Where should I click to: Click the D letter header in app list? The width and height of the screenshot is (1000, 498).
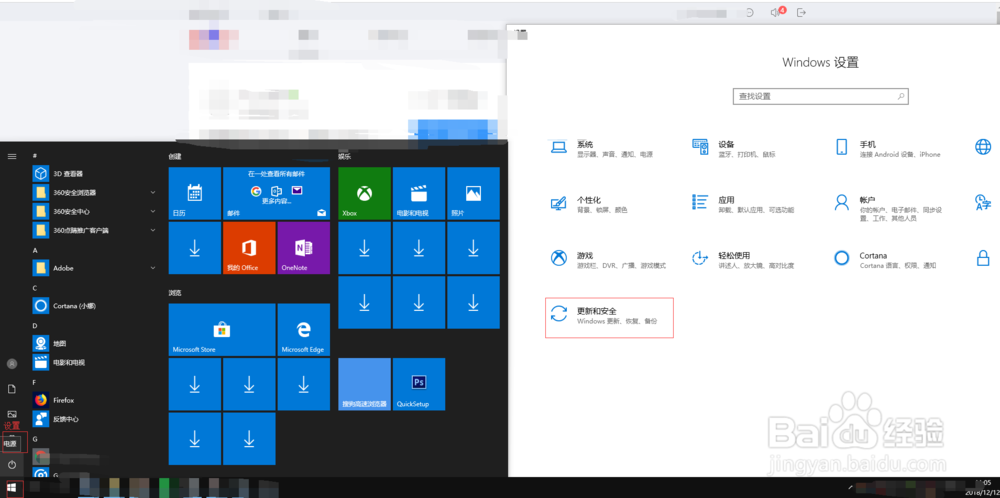point(34,326)
